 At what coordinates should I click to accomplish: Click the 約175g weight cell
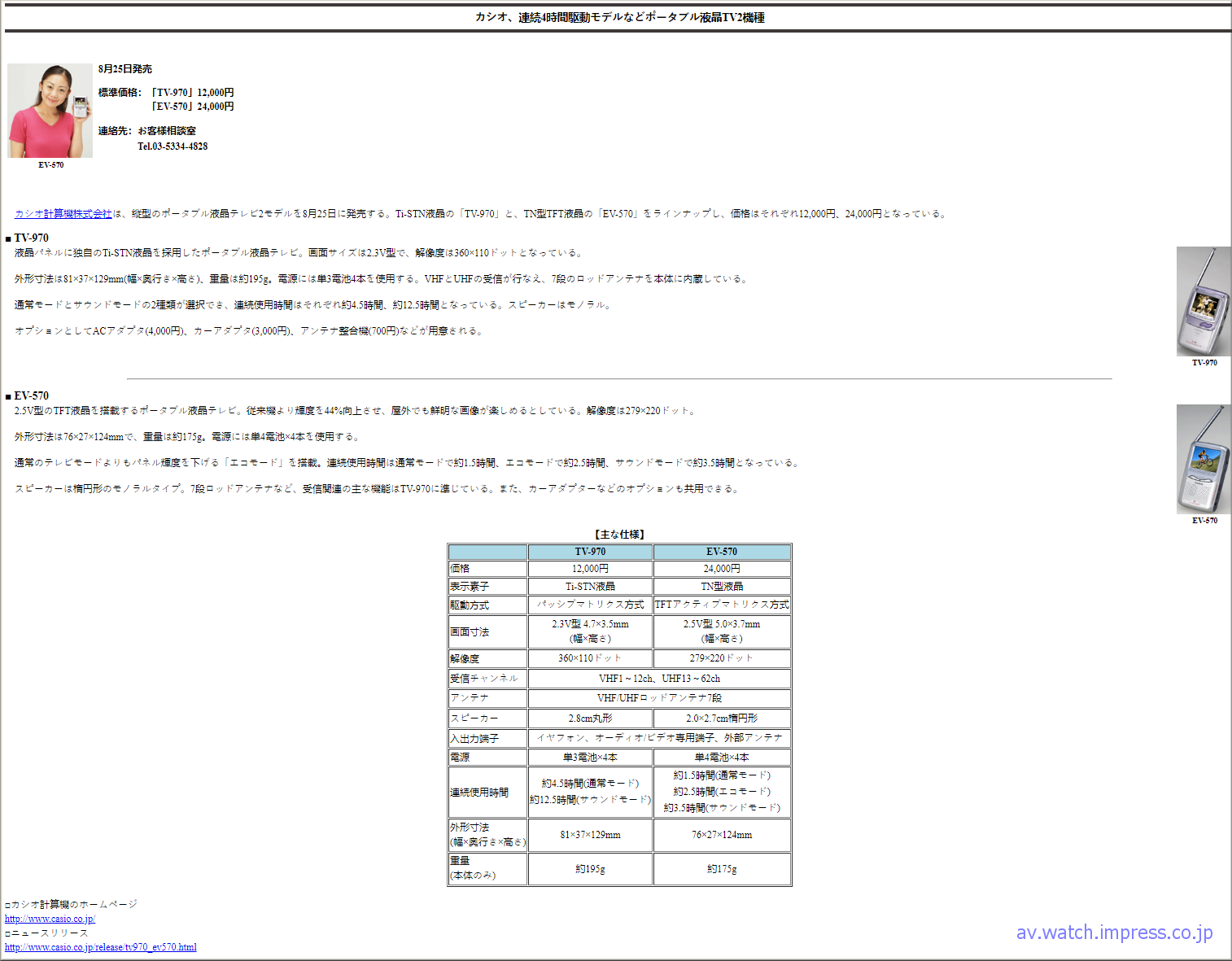[x=722, y=869]
